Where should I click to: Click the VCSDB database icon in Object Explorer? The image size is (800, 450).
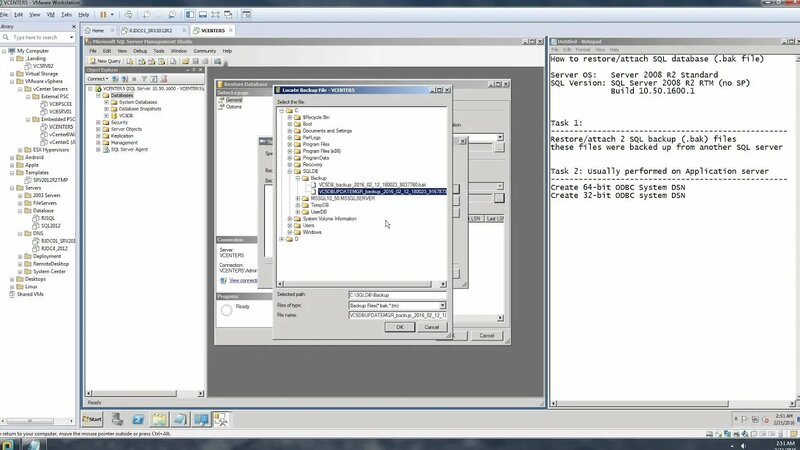pyautogui.click(x=114, y=116)
